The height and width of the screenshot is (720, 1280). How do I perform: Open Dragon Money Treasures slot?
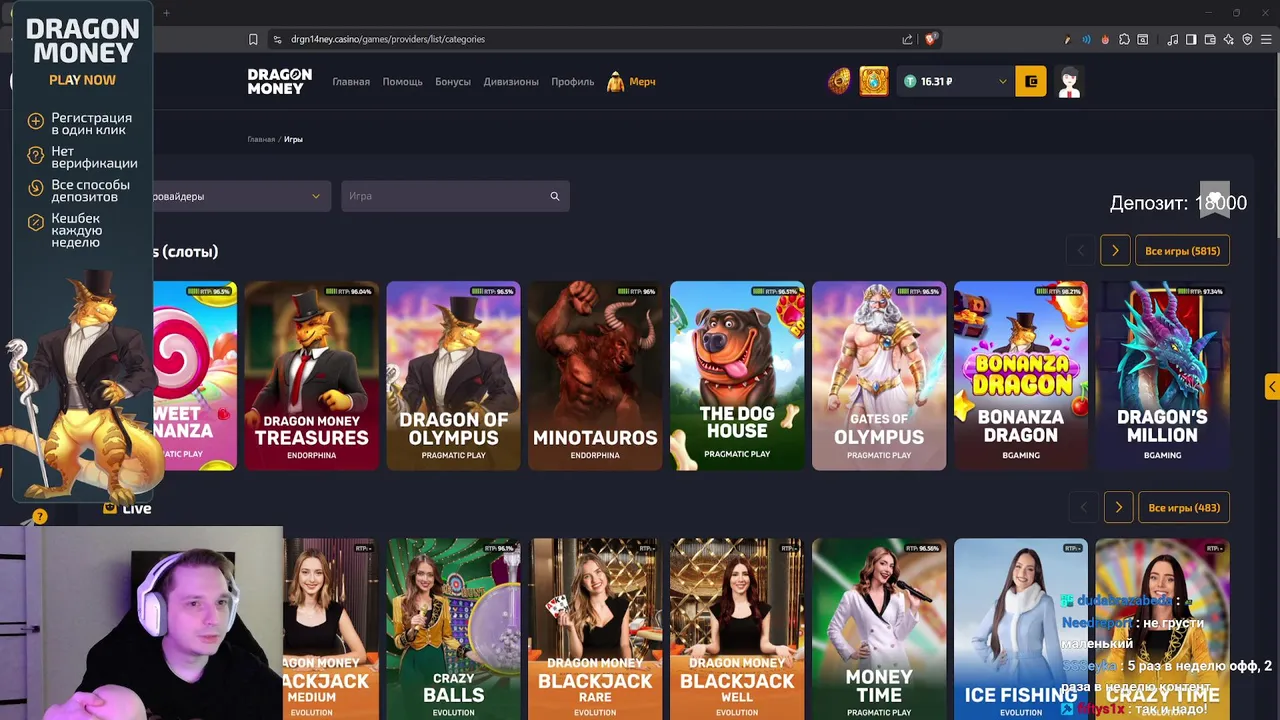311,376
